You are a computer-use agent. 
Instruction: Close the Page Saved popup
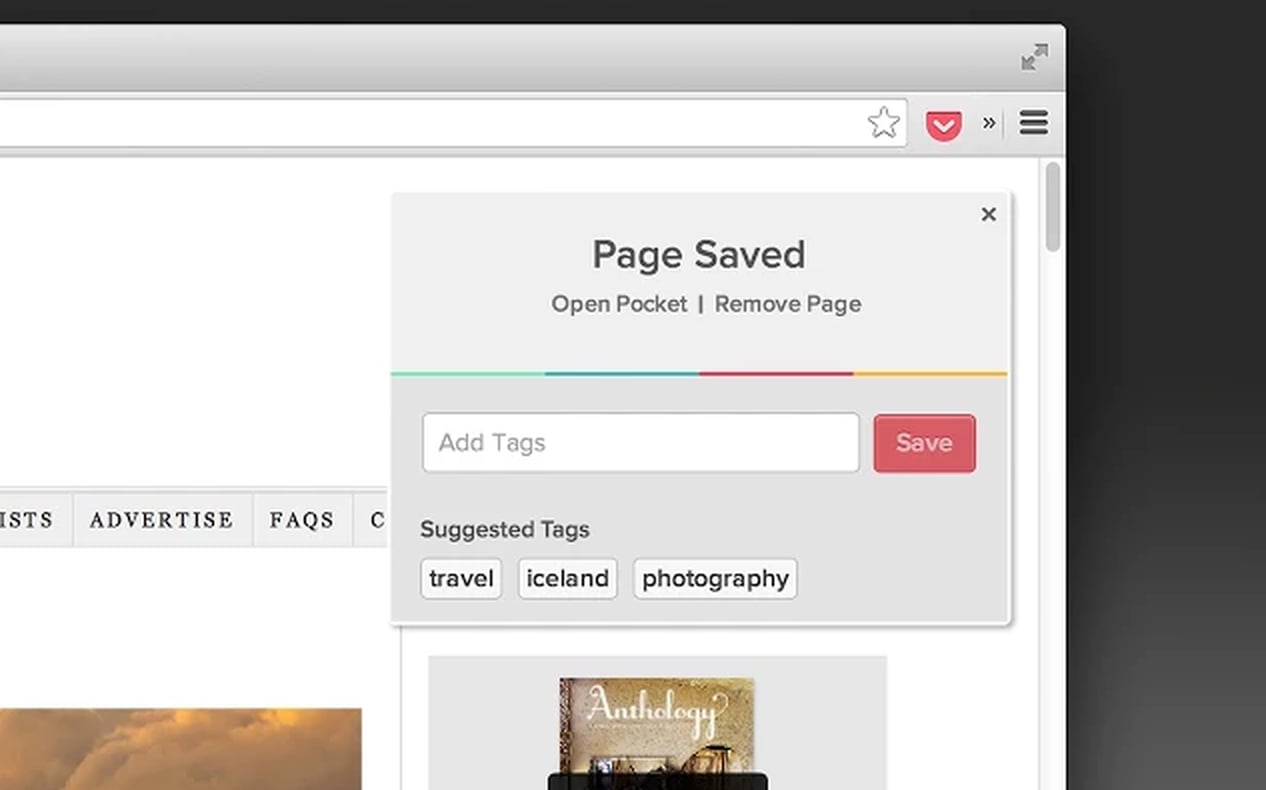click(988, 214)
